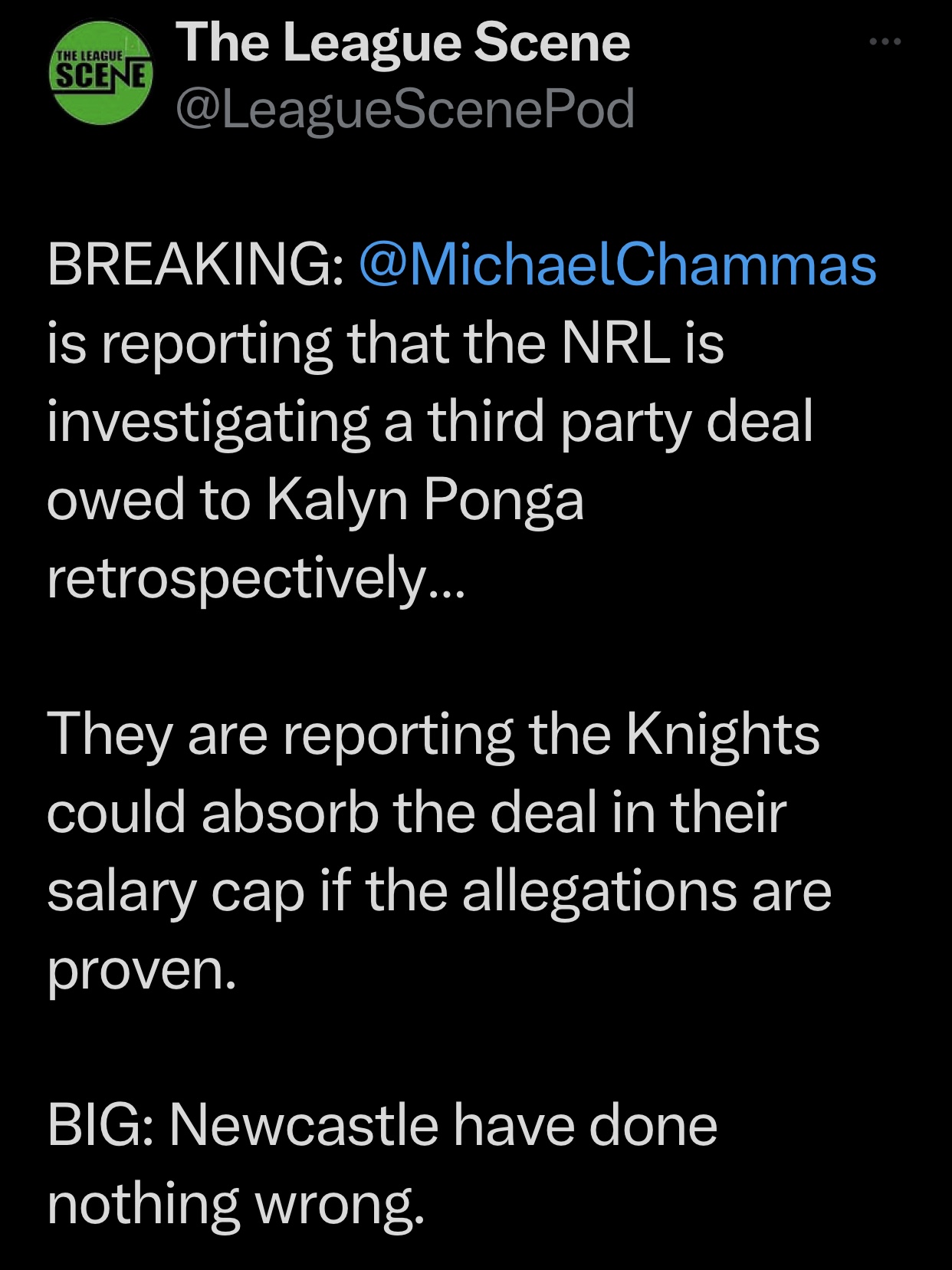Click the line 'is reporting that the NRL is'

click(385, 344)
